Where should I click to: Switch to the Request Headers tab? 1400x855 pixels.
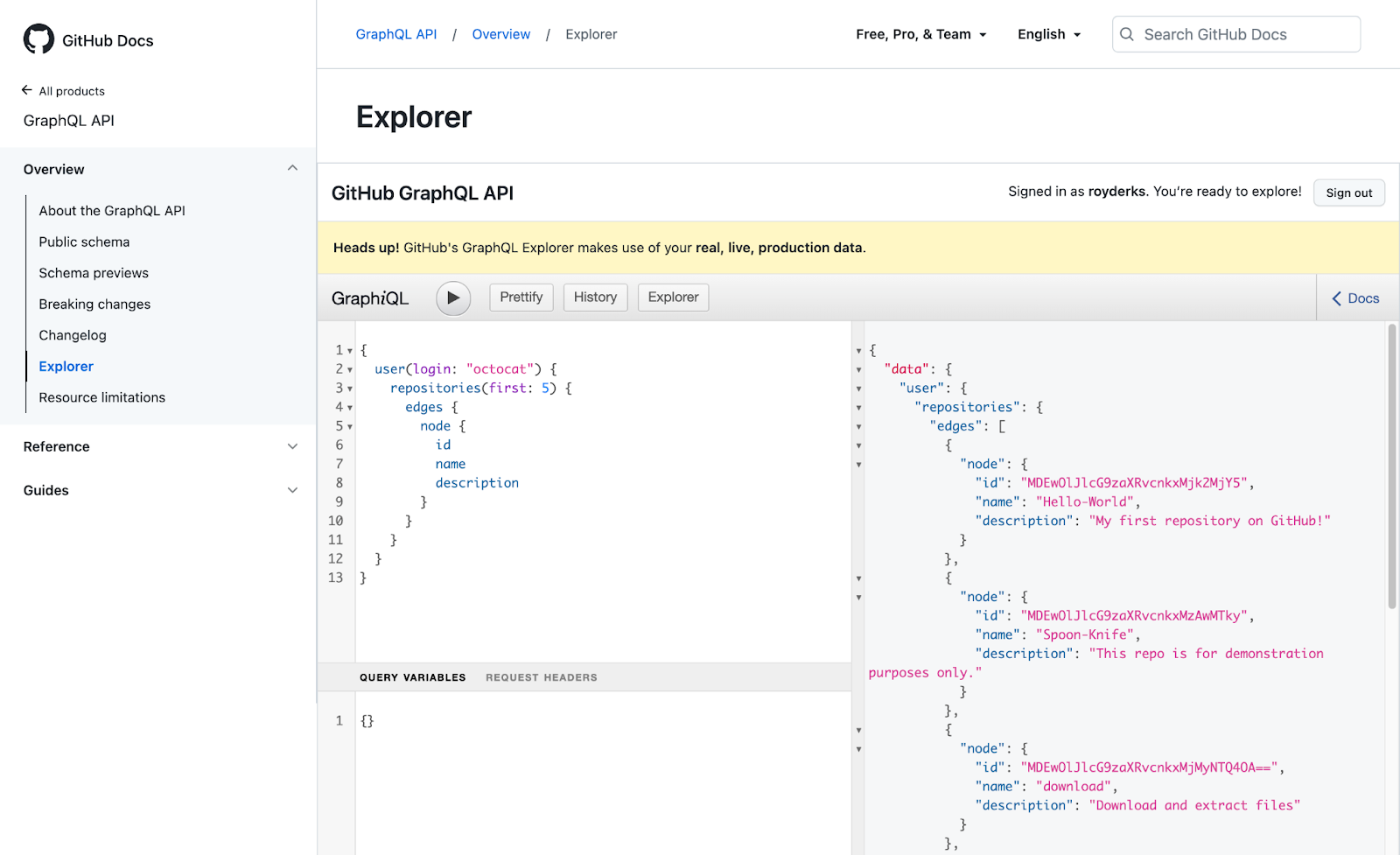coord(542,677)
